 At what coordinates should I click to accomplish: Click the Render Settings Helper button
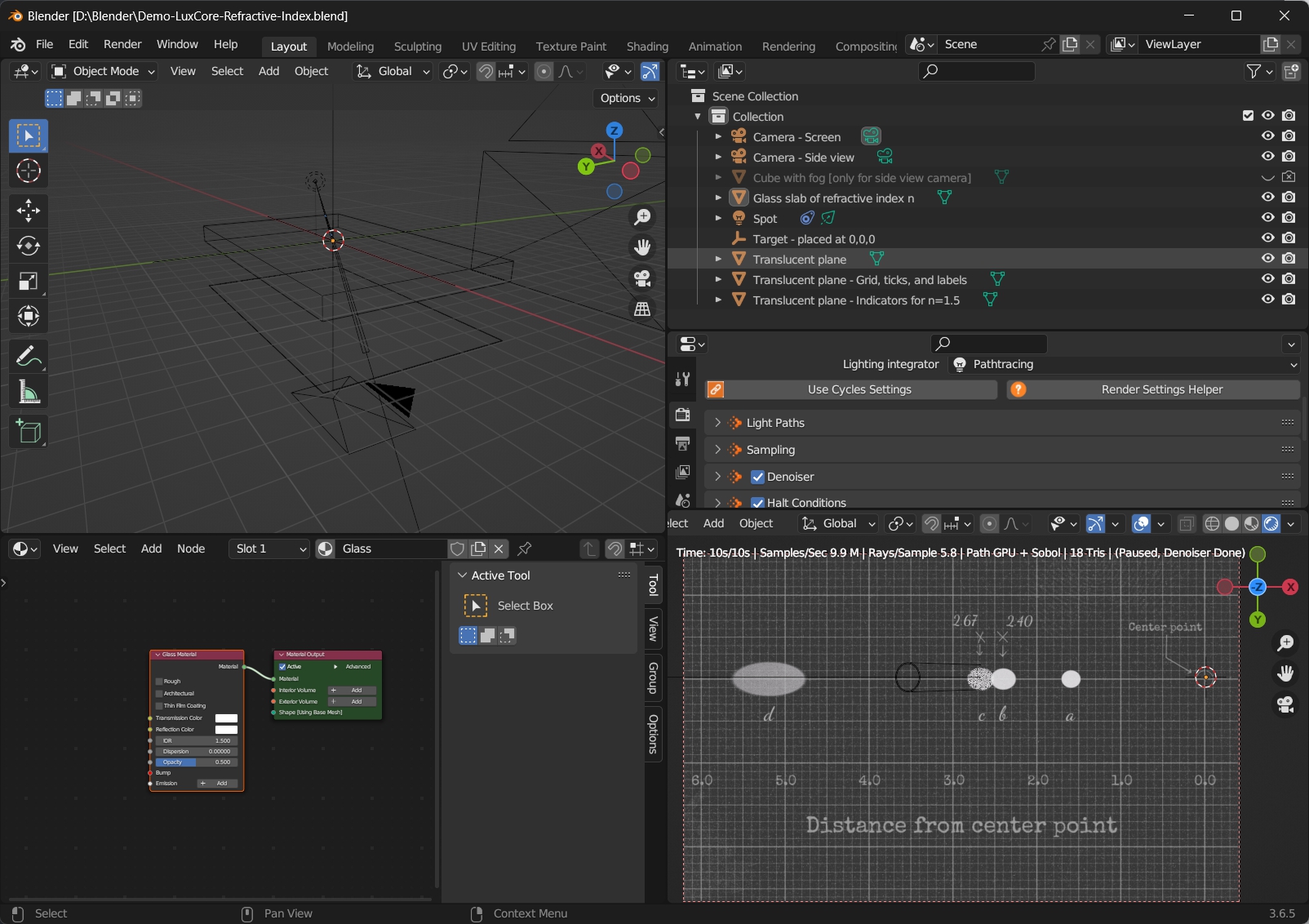(1161, 389)
